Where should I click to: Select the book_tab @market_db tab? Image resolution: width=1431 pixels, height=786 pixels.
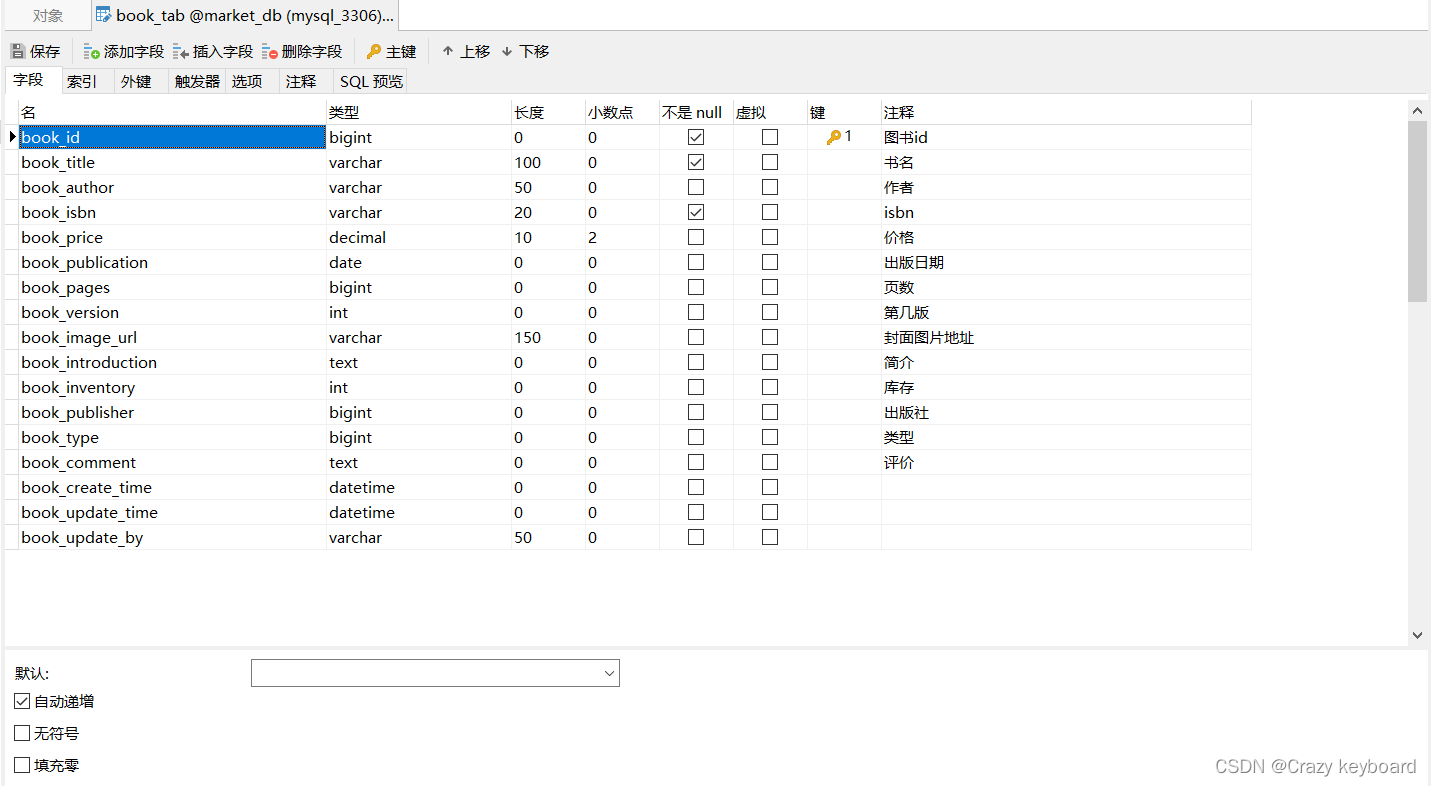coord(246,15)
